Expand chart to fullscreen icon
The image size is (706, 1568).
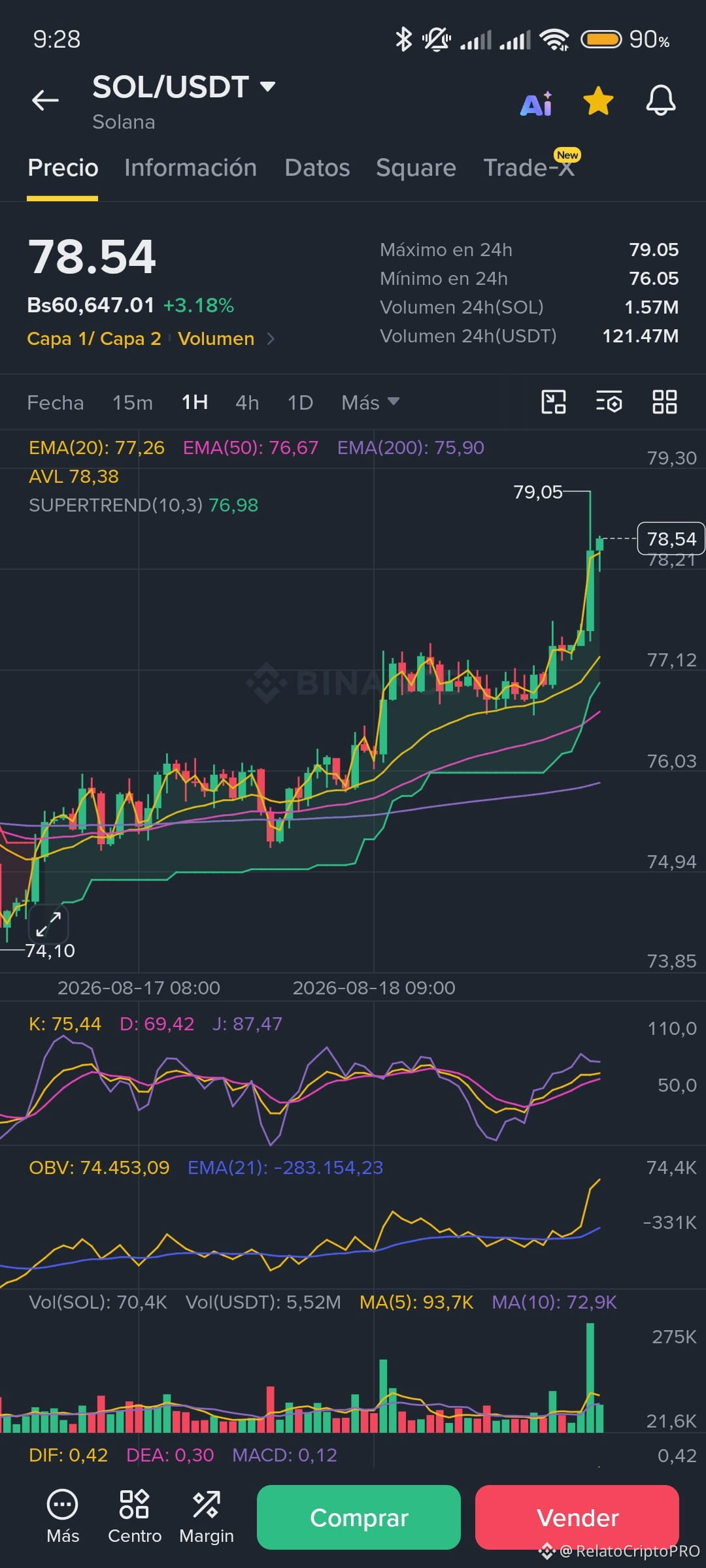tap(49, 924)
